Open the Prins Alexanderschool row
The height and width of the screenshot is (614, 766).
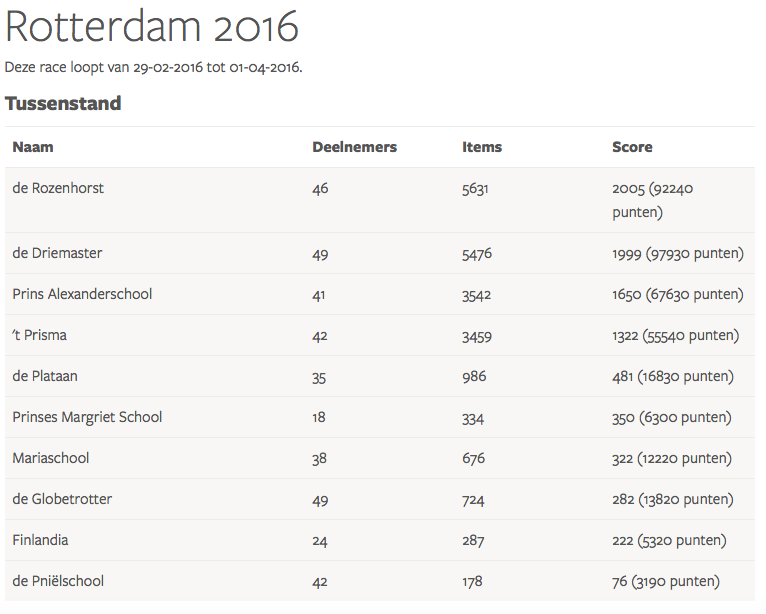[82, 295]
